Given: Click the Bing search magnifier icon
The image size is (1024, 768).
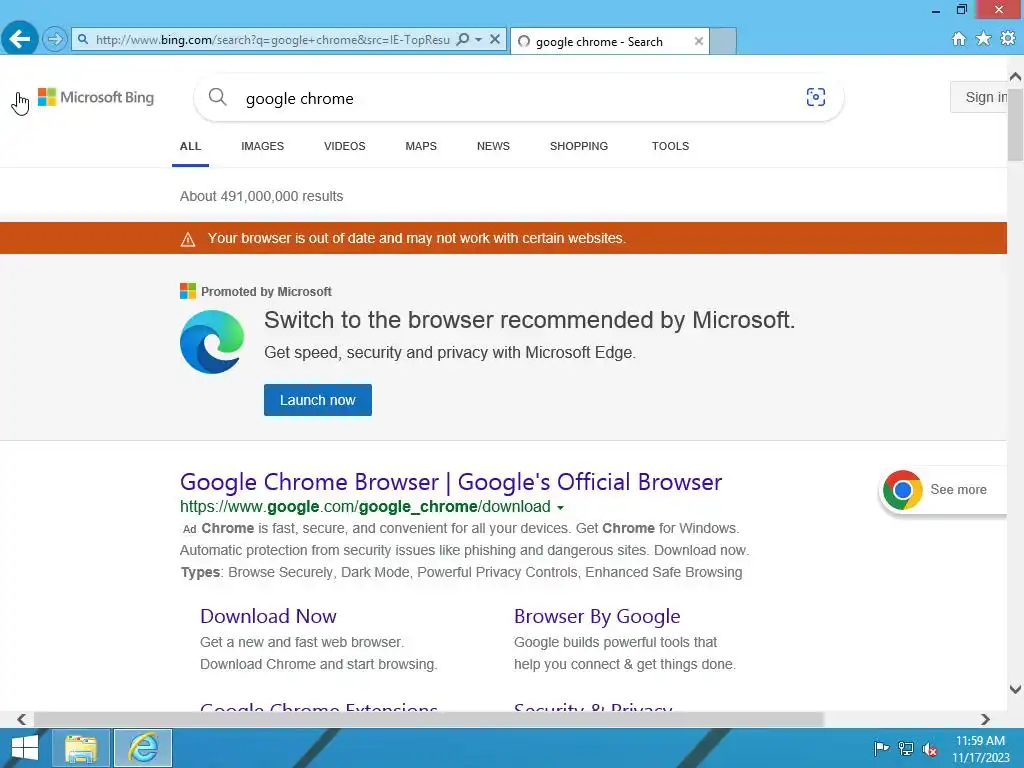Looking at the screenshot, I should [x=217, y=97].
